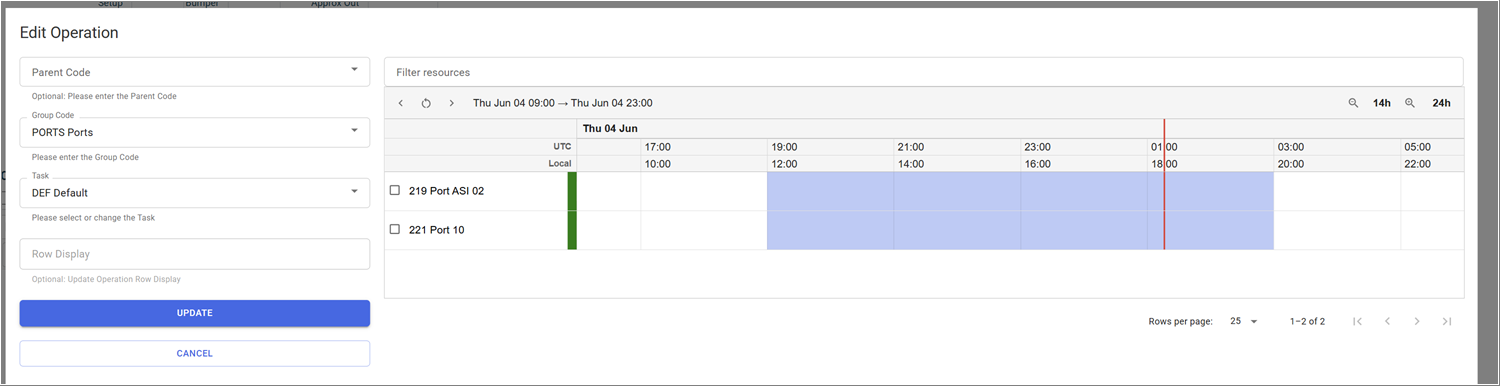Jump to first page of resources
1500x386 pixels.
click(x=1357, y=321)
